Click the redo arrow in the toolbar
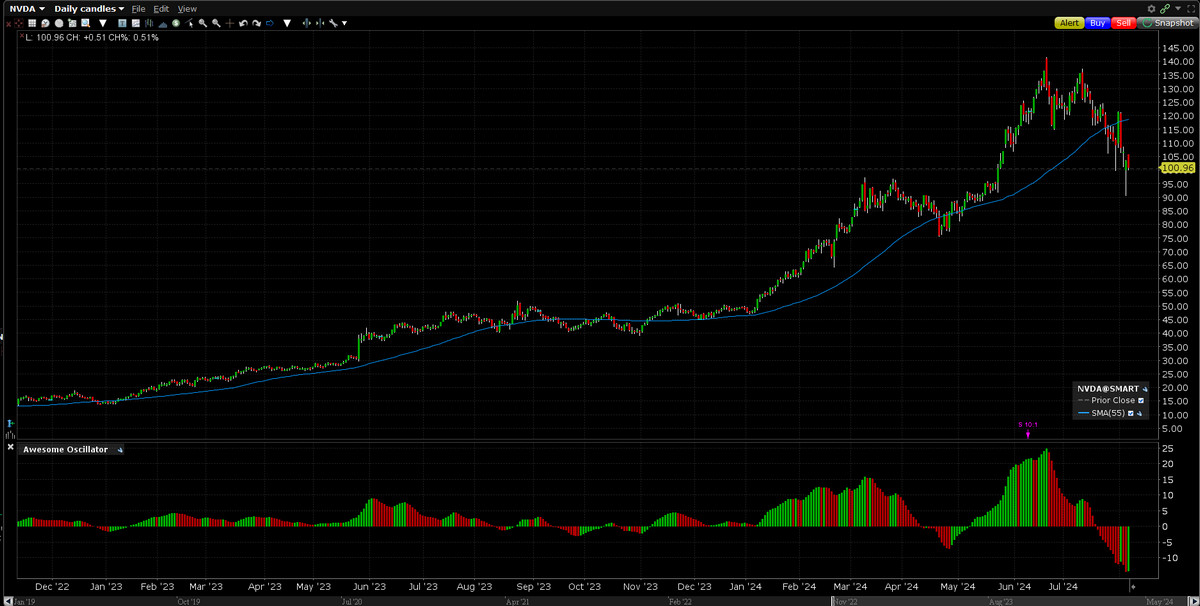 257,22
